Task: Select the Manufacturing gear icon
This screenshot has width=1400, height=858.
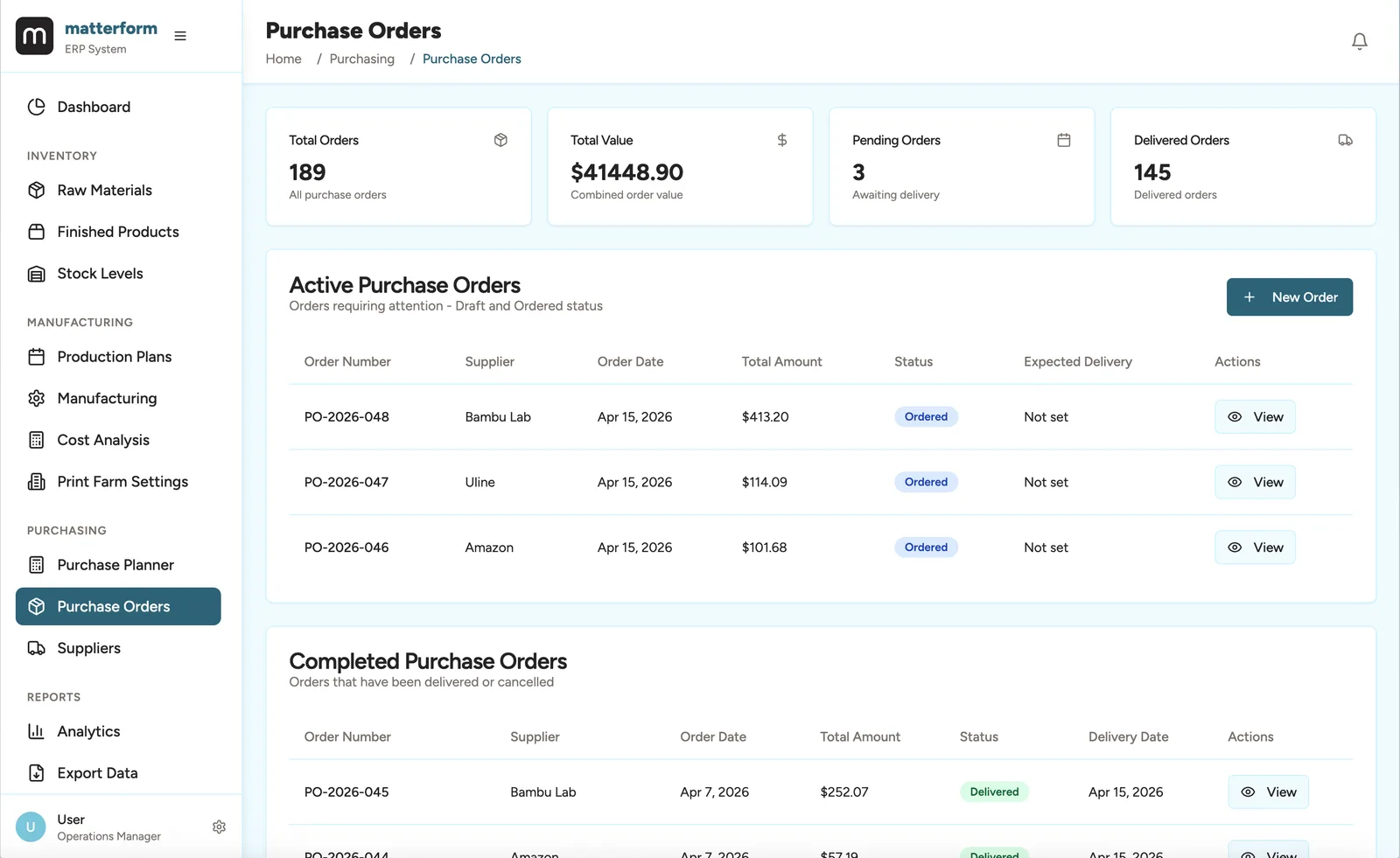Action: (x=36, y=398)
